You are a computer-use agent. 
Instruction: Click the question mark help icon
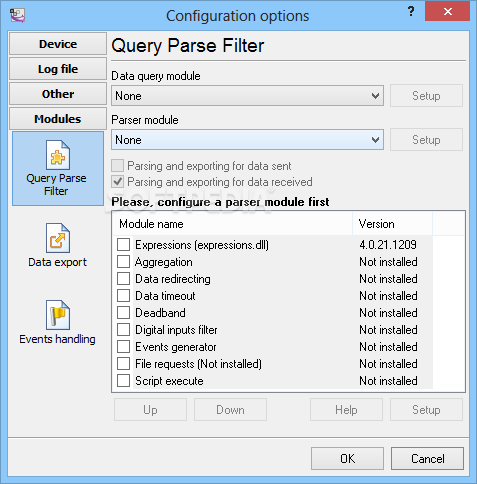411,12
